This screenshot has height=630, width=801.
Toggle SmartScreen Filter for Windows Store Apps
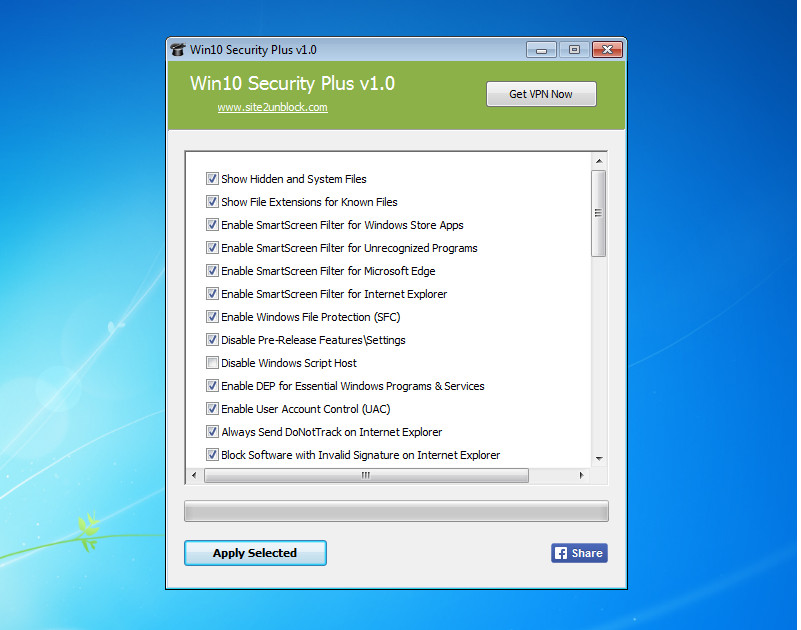[212, 224]
